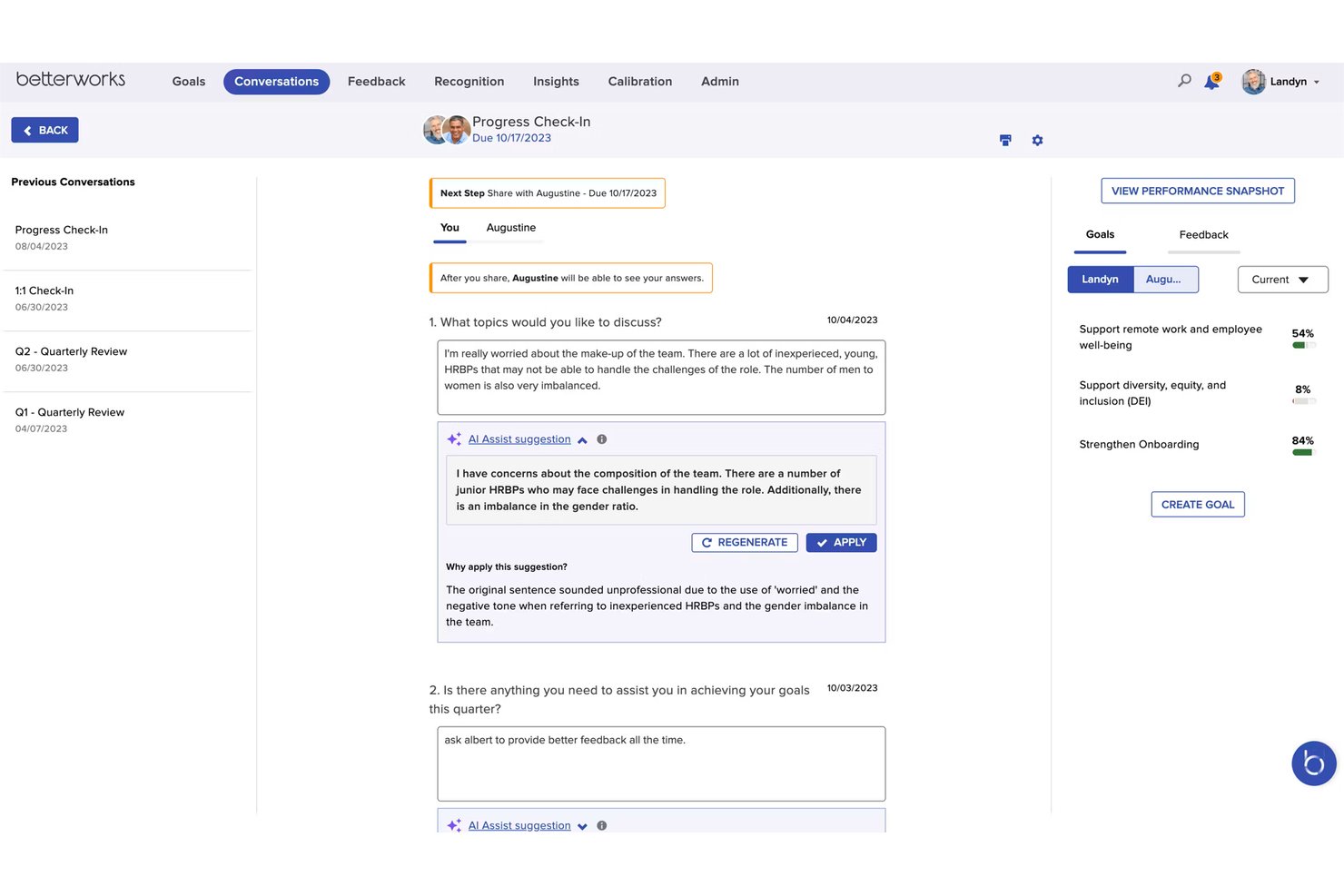Click the CREATE GOAL button
The height and width of the screenshot is (896, 1344).
tap(1198, 505)
